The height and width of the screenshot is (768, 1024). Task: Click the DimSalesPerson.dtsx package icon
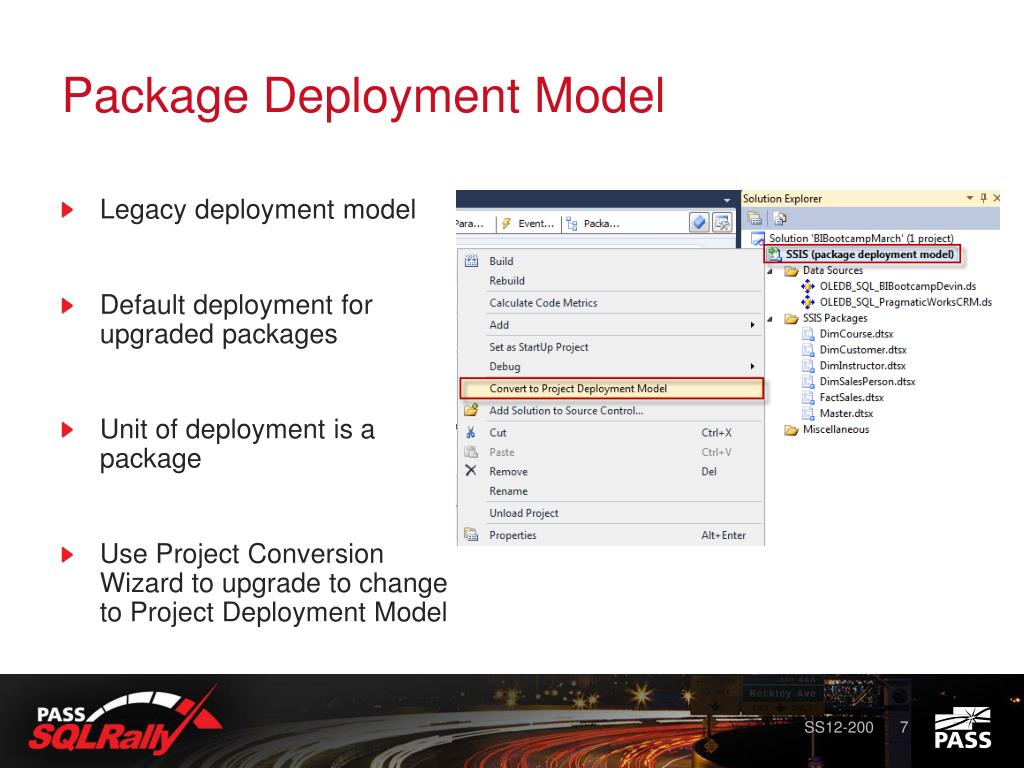click(808, 381)
